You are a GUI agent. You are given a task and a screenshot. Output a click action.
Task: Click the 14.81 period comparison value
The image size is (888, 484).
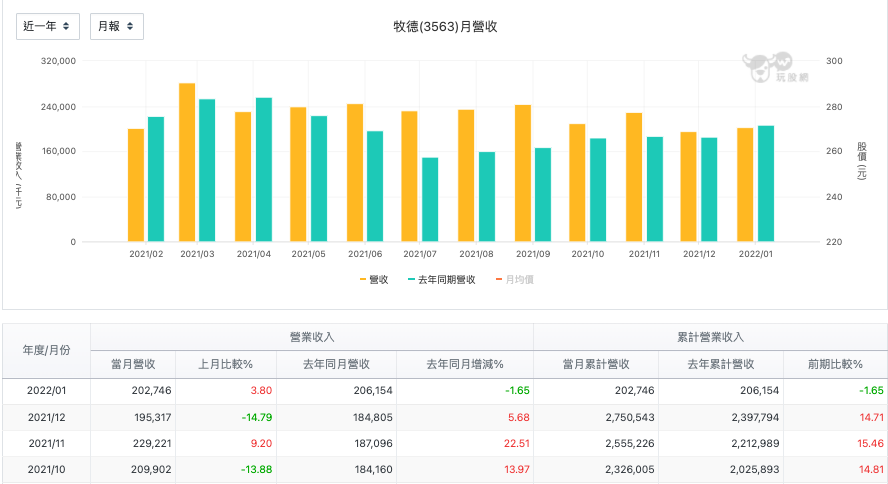click(872, 469)
